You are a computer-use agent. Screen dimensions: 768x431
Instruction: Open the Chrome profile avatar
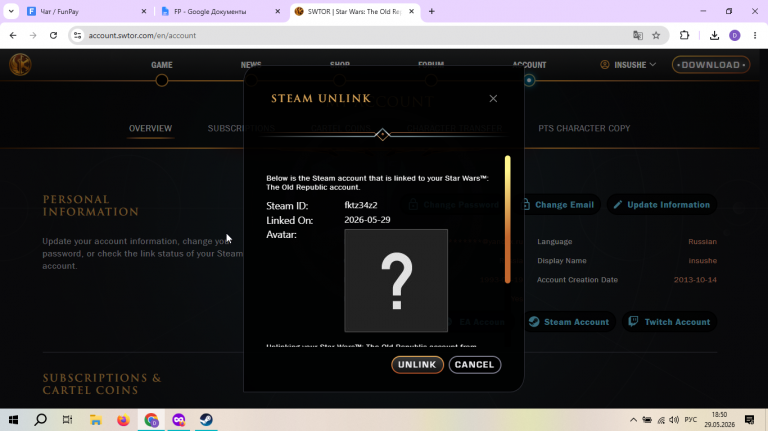735,35
